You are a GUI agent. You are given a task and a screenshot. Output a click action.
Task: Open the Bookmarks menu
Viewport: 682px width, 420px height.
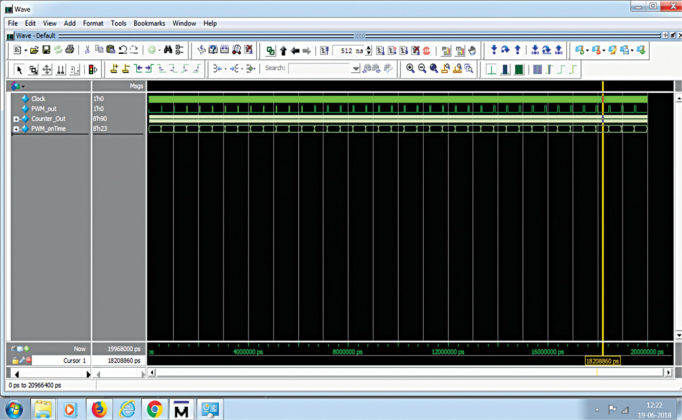149,23
